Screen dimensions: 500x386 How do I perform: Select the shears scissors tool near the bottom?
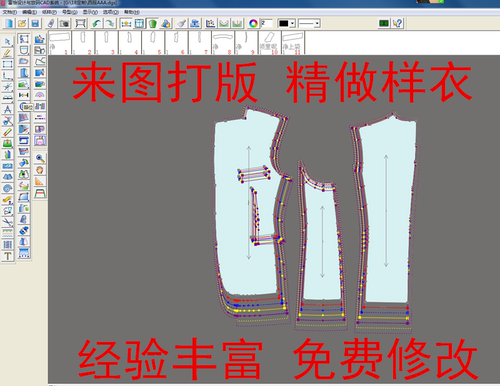click(8, 223)
